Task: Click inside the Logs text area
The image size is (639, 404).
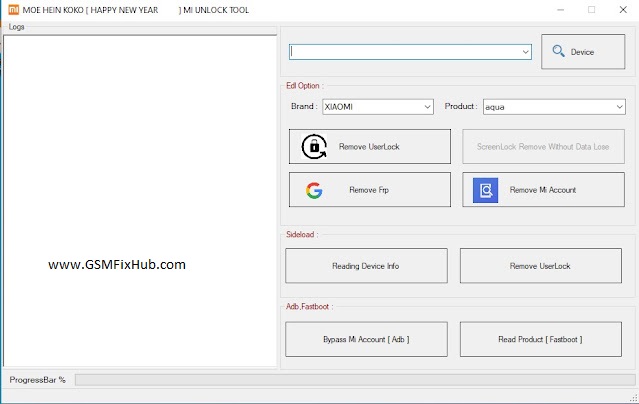Action: tap(140, 201)
